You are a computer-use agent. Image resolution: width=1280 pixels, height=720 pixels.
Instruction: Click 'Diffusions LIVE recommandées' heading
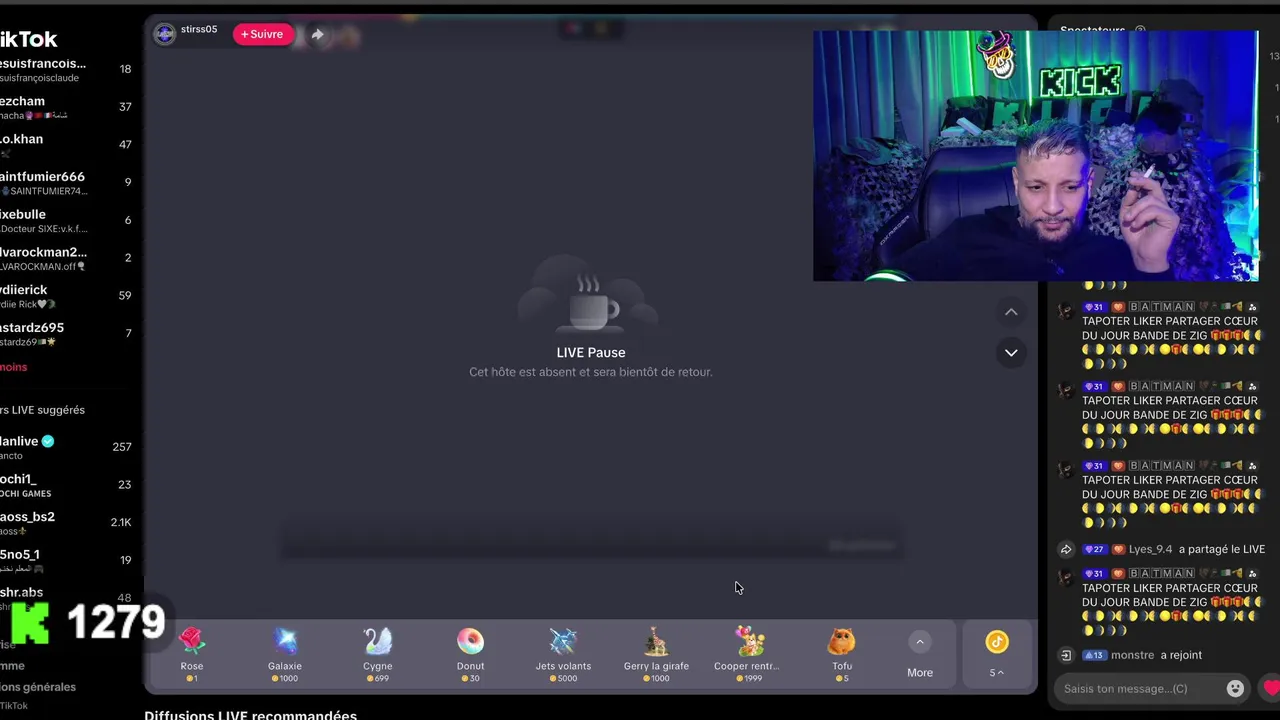tap(250, 714)
